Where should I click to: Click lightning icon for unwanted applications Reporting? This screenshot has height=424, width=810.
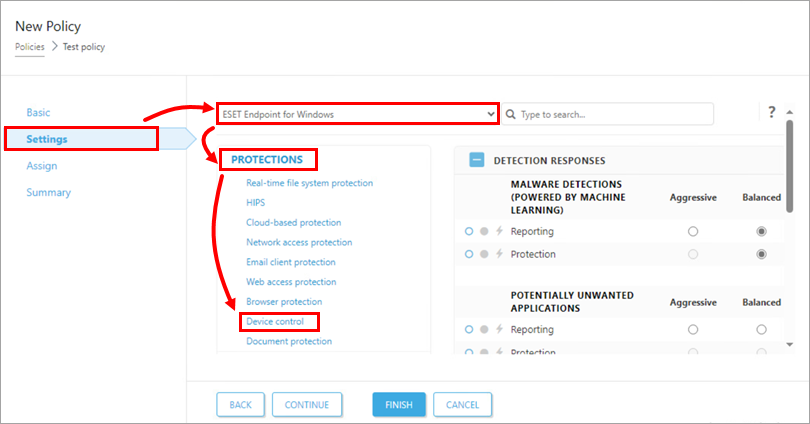pos(499,329)
